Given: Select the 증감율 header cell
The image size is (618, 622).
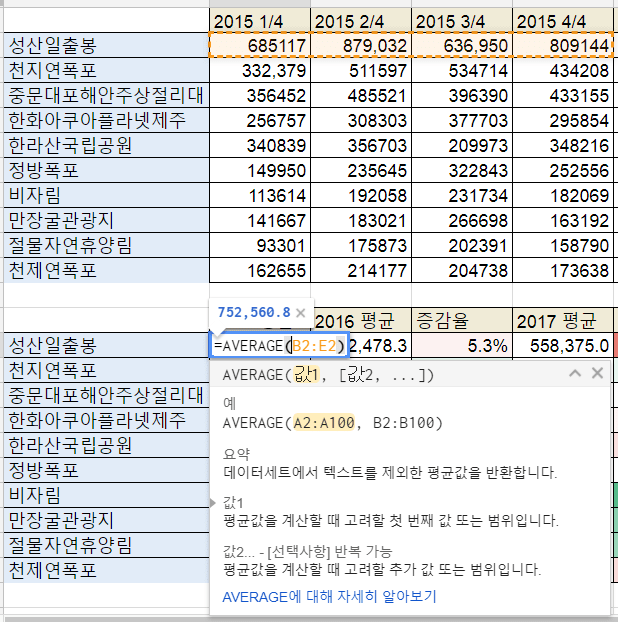Looking at the screenshot, I should coord(462,321).
